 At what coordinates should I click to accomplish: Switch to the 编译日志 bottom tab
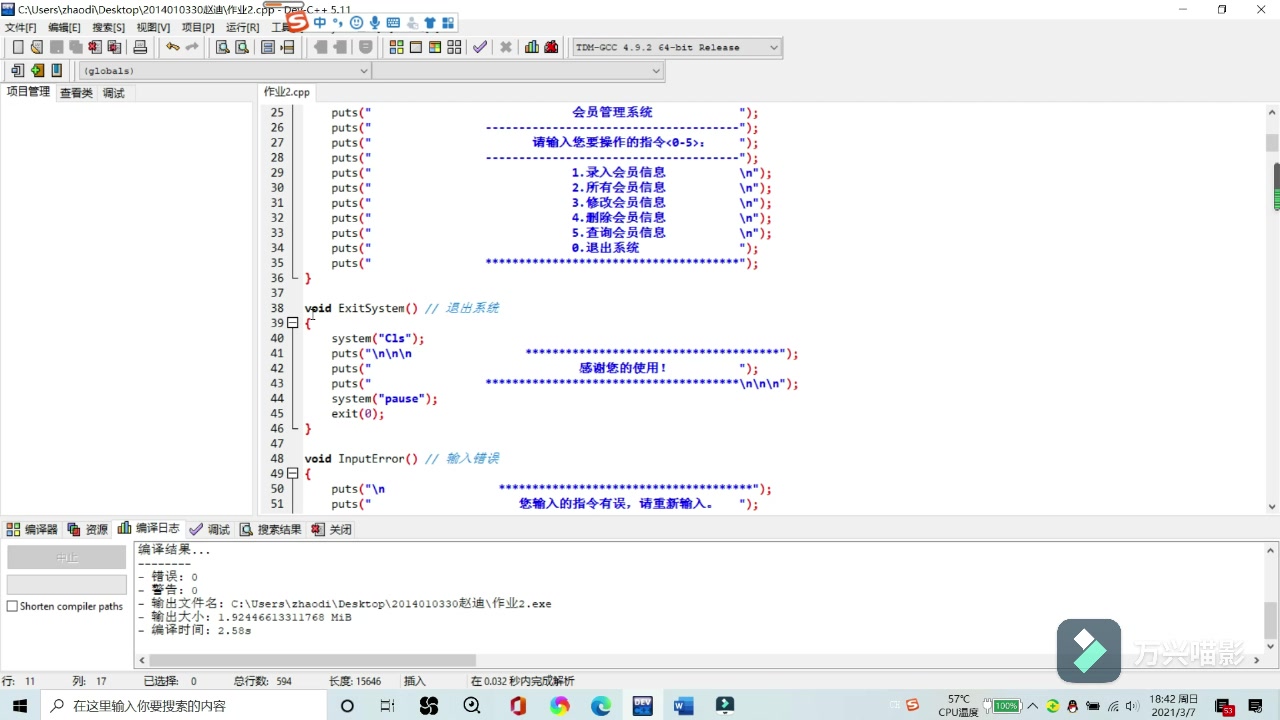(149, 528)
